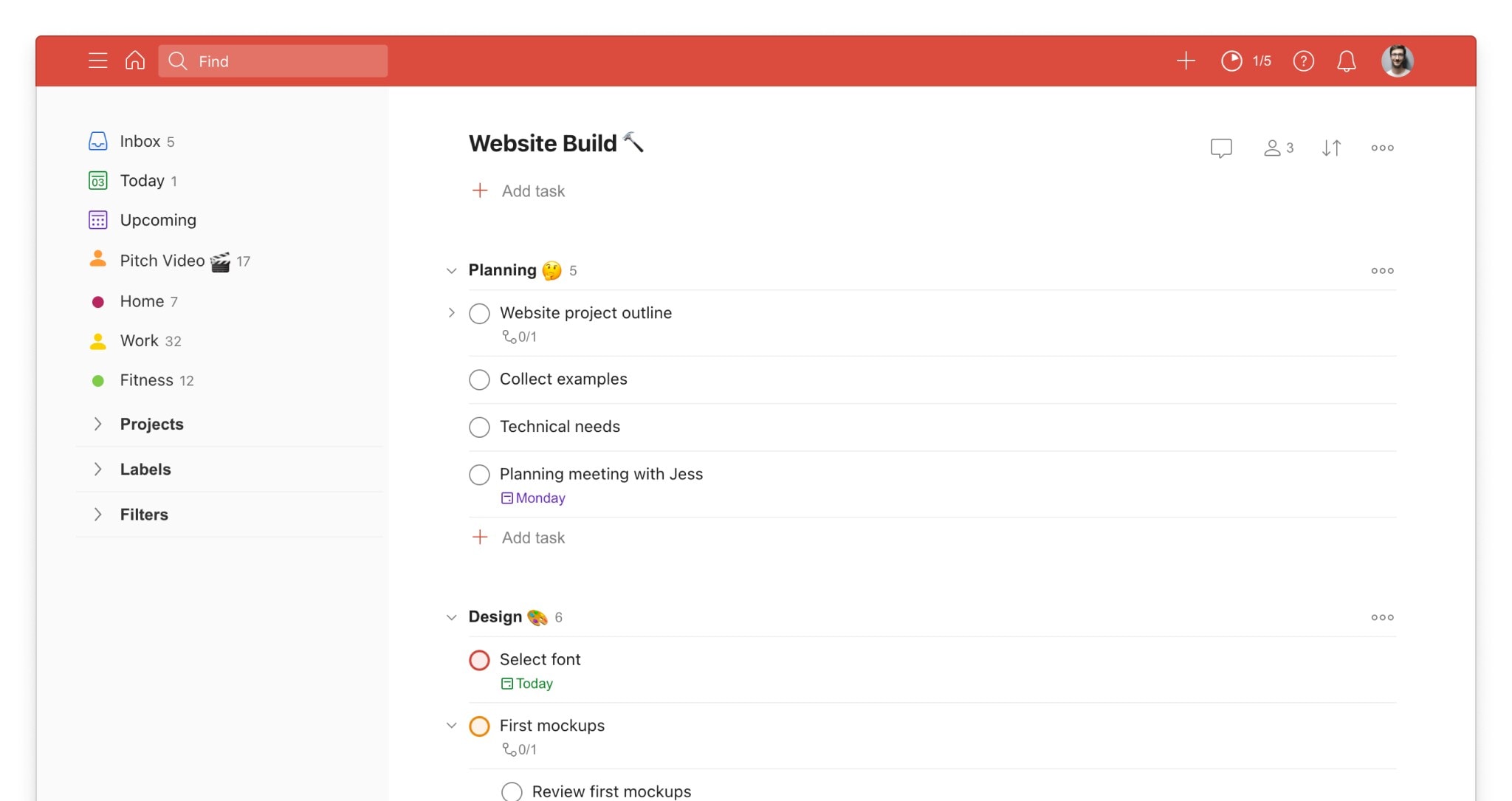
Task: Click the sort arrows icon
Action: 1331,148
